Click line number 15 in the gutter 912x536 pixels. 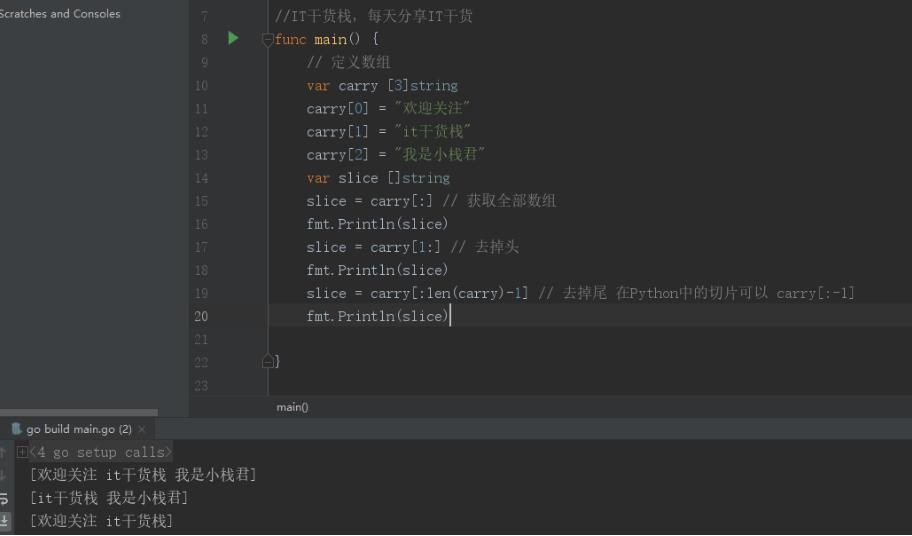201,201
